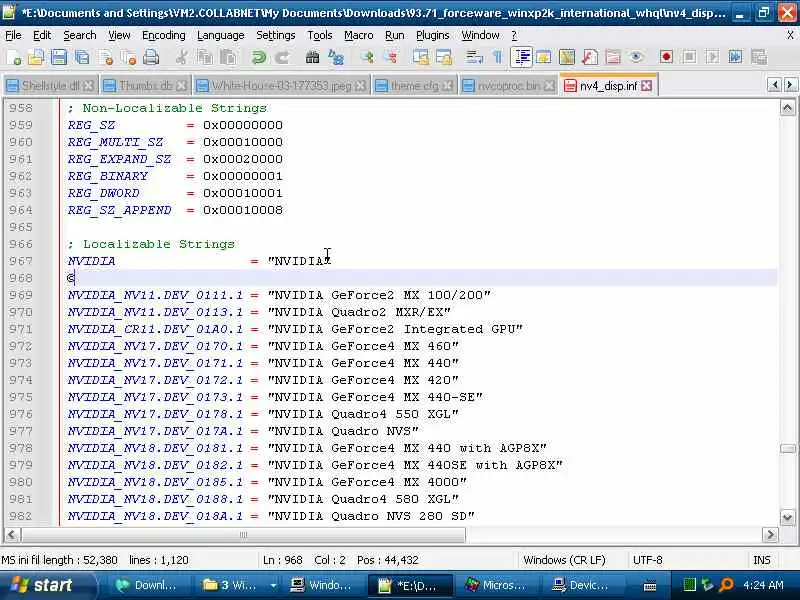Switch to the nvcoproc.bin tab

pyautogui.click(x=508, y=86)
